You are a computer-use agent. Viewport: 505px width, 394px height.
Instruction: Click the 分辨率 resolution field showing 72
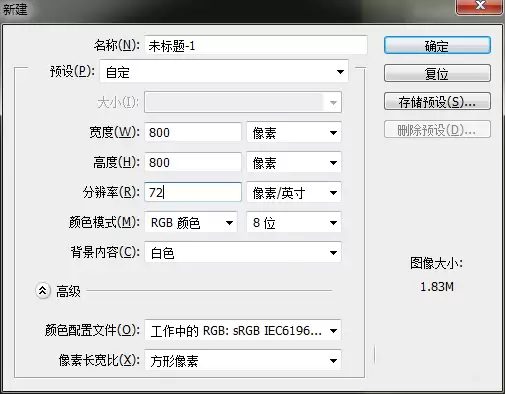(193, 192)
